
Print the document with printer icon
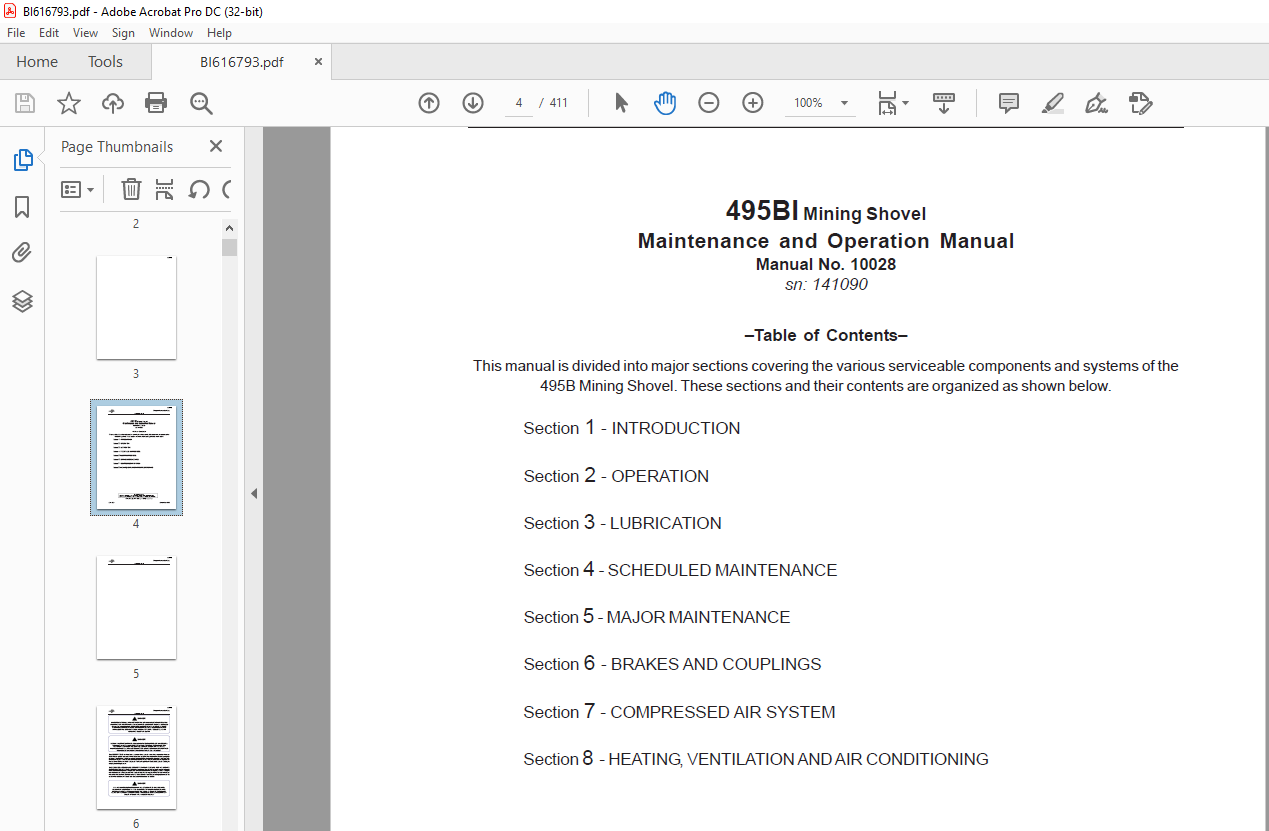point(156,103)
